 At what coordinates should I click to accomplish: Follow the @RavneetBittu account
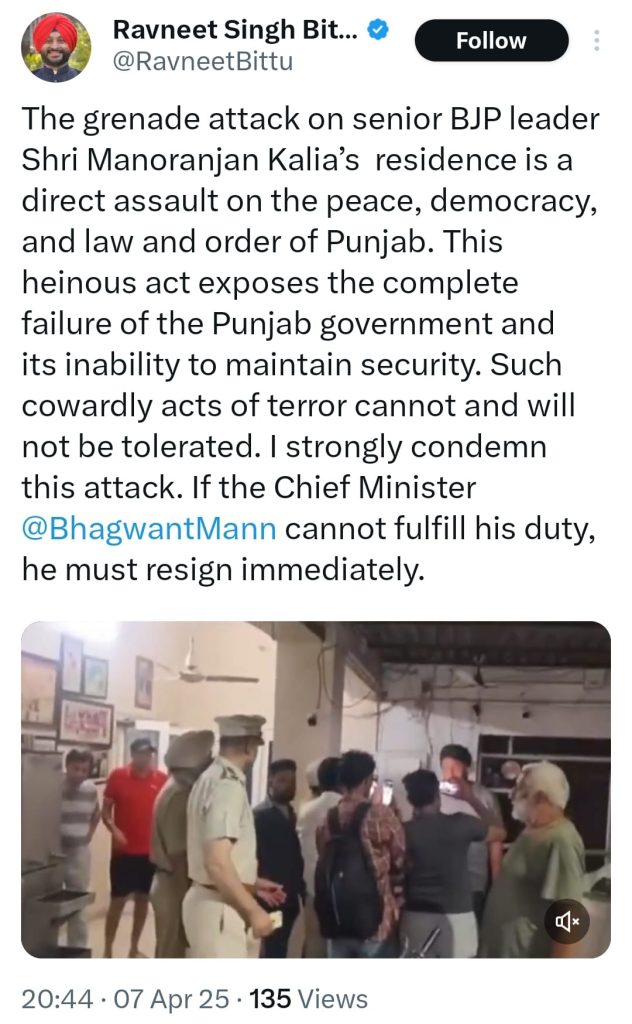491,40
